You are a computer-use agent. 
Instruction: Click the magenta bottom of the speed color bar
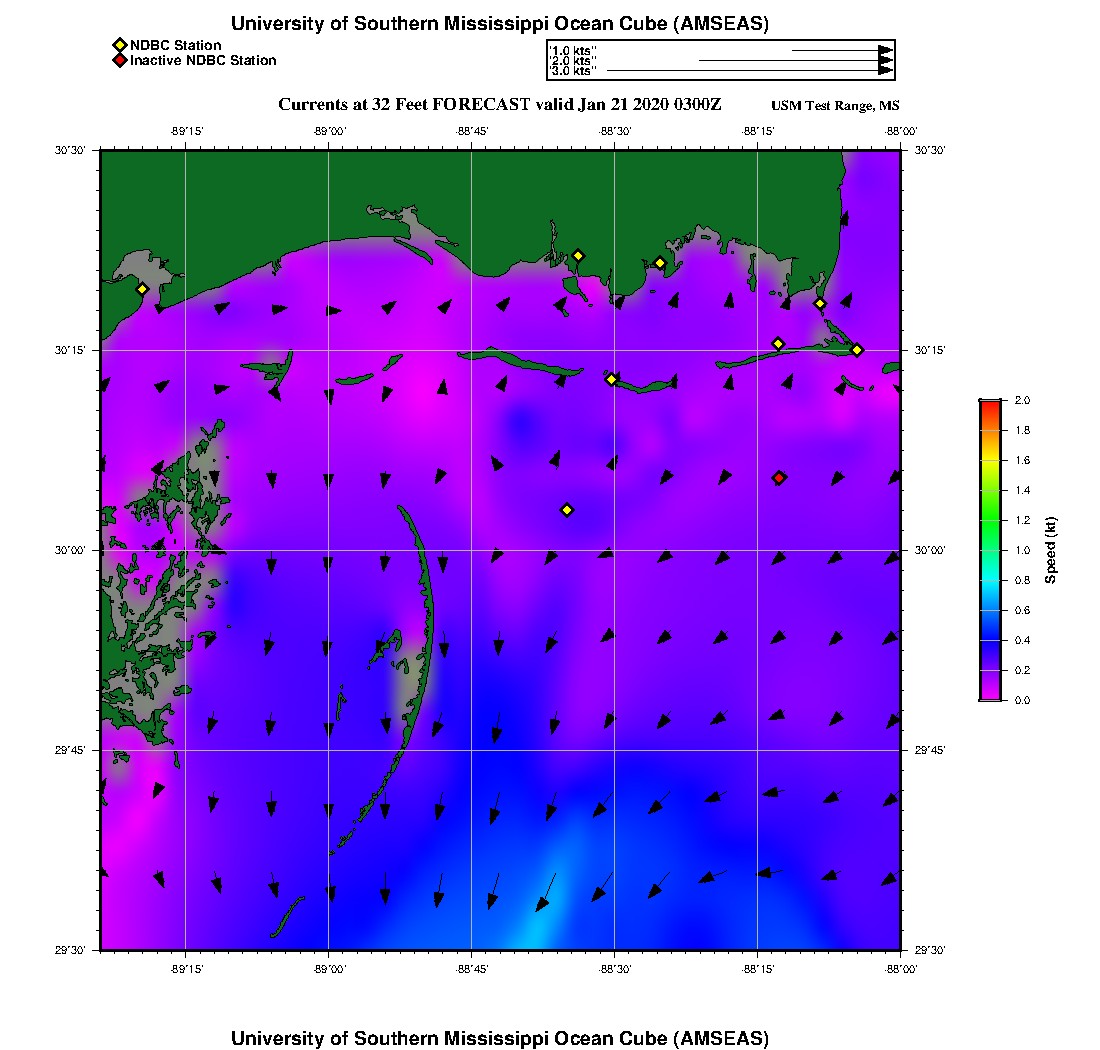(x=990, y=696)
